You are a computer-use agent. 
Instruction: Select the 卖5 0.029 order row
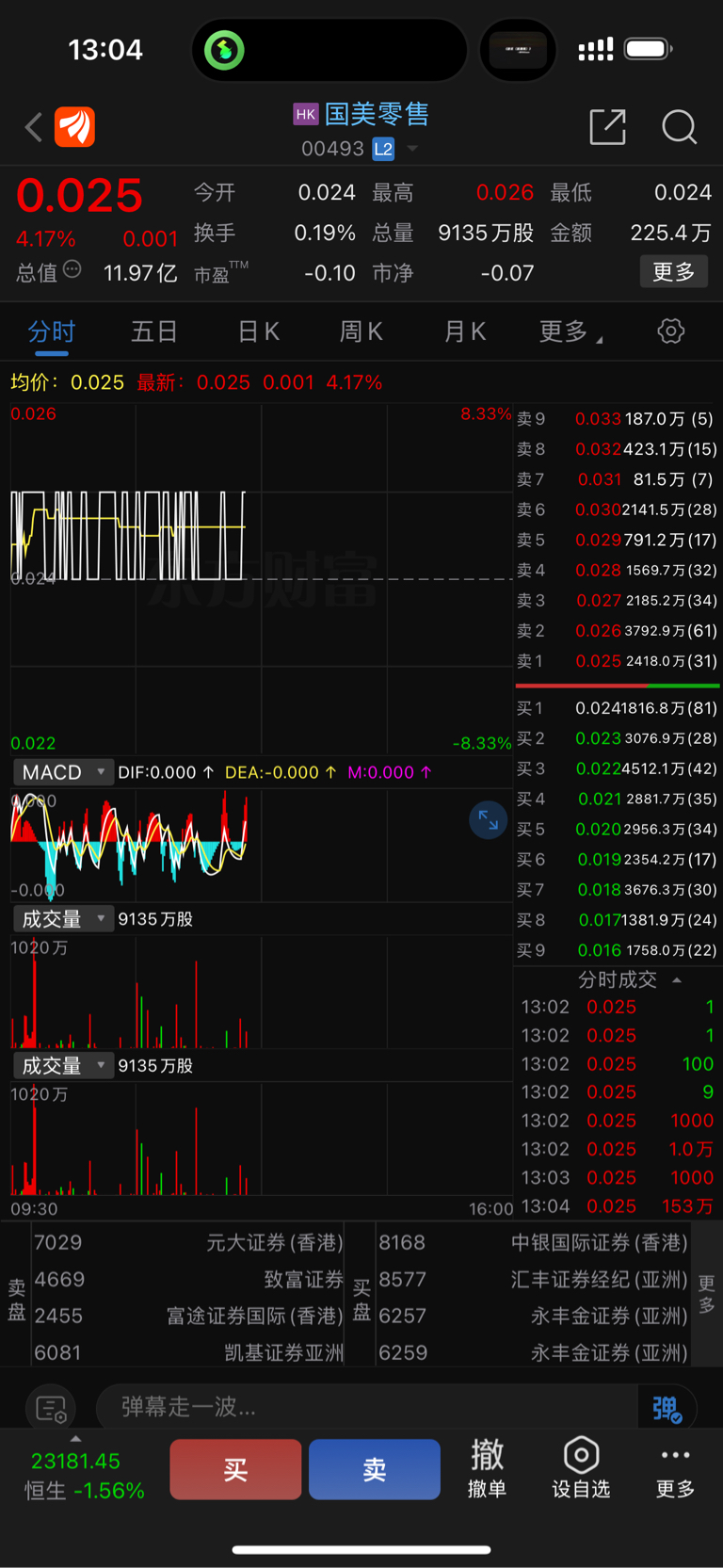[x=618, y=541]
